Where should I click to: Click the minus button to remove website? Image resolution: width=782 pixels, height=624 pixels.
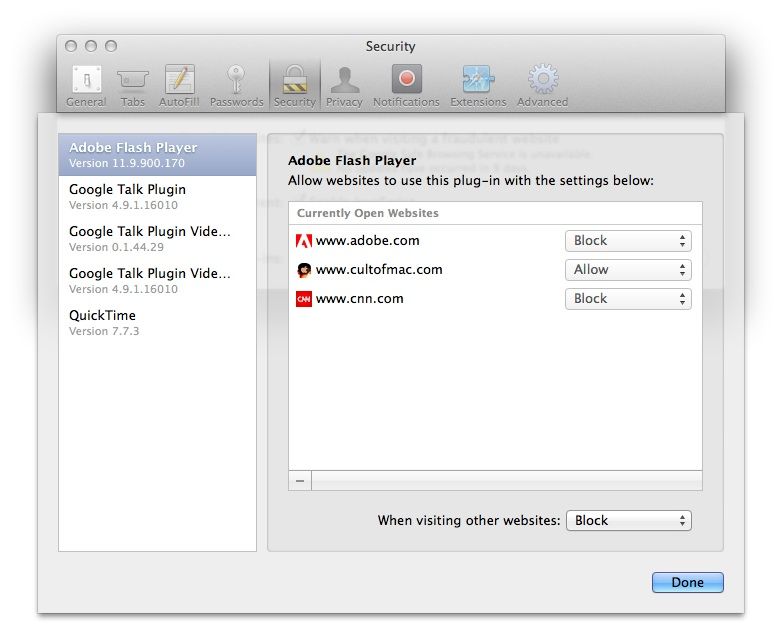(300, 481)
